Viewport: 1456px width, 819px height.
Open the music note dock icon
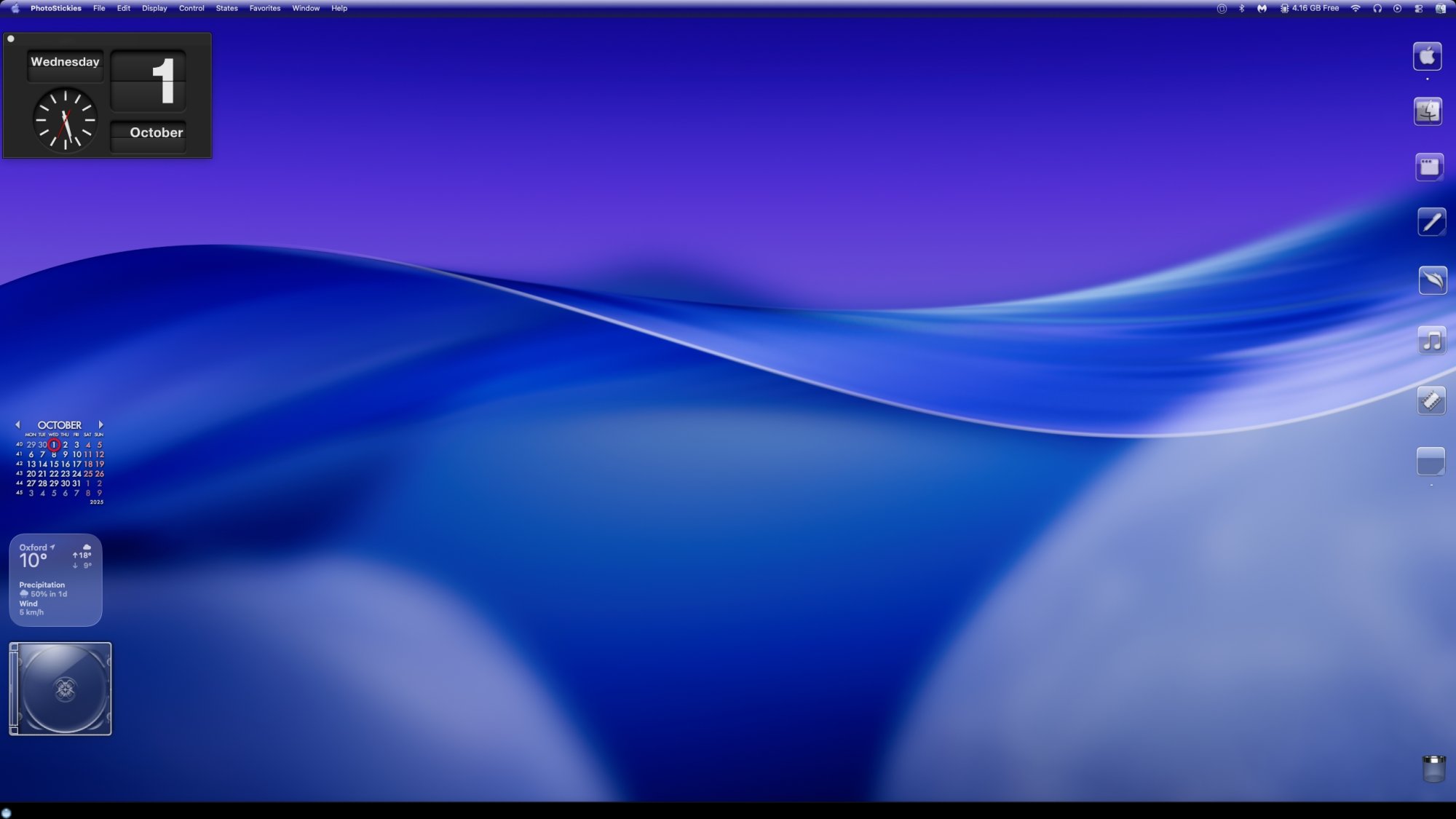(1431, 341)
